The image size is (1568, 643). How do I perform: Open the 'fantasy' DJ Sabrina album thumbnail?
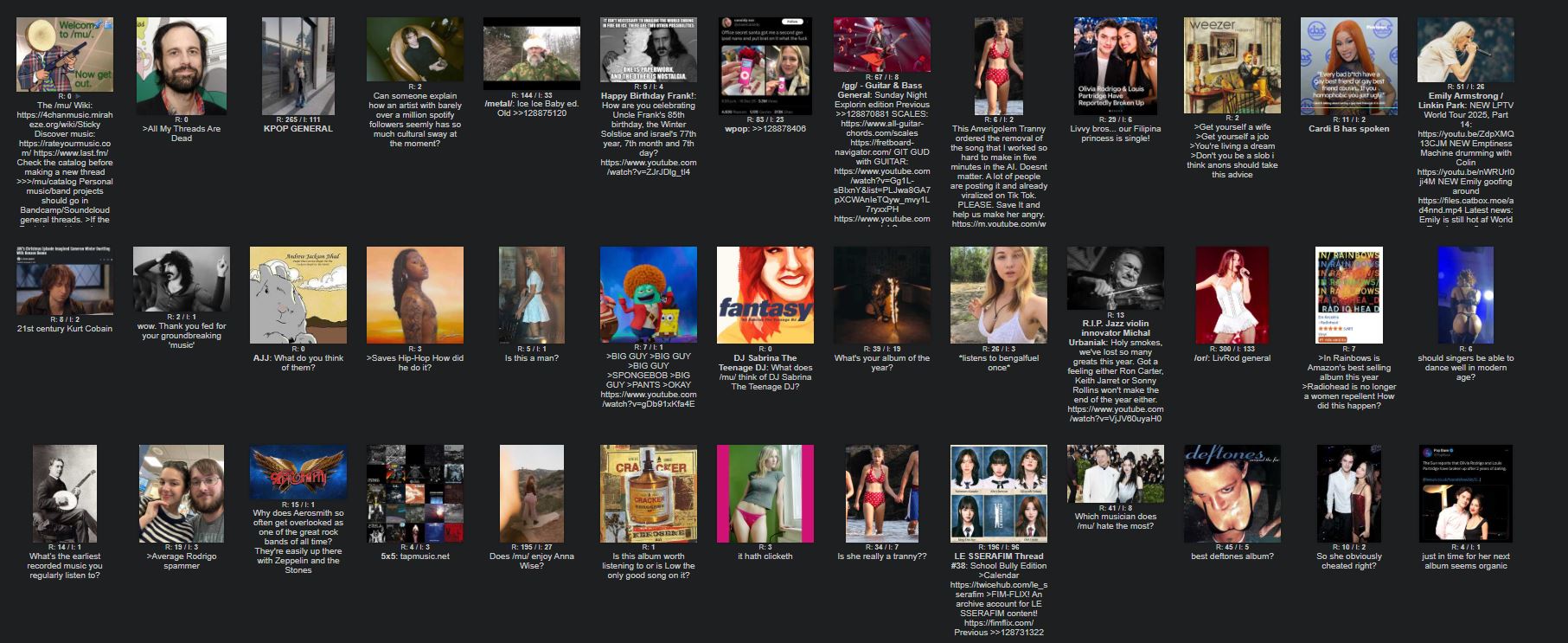click(x=765, y=295)
